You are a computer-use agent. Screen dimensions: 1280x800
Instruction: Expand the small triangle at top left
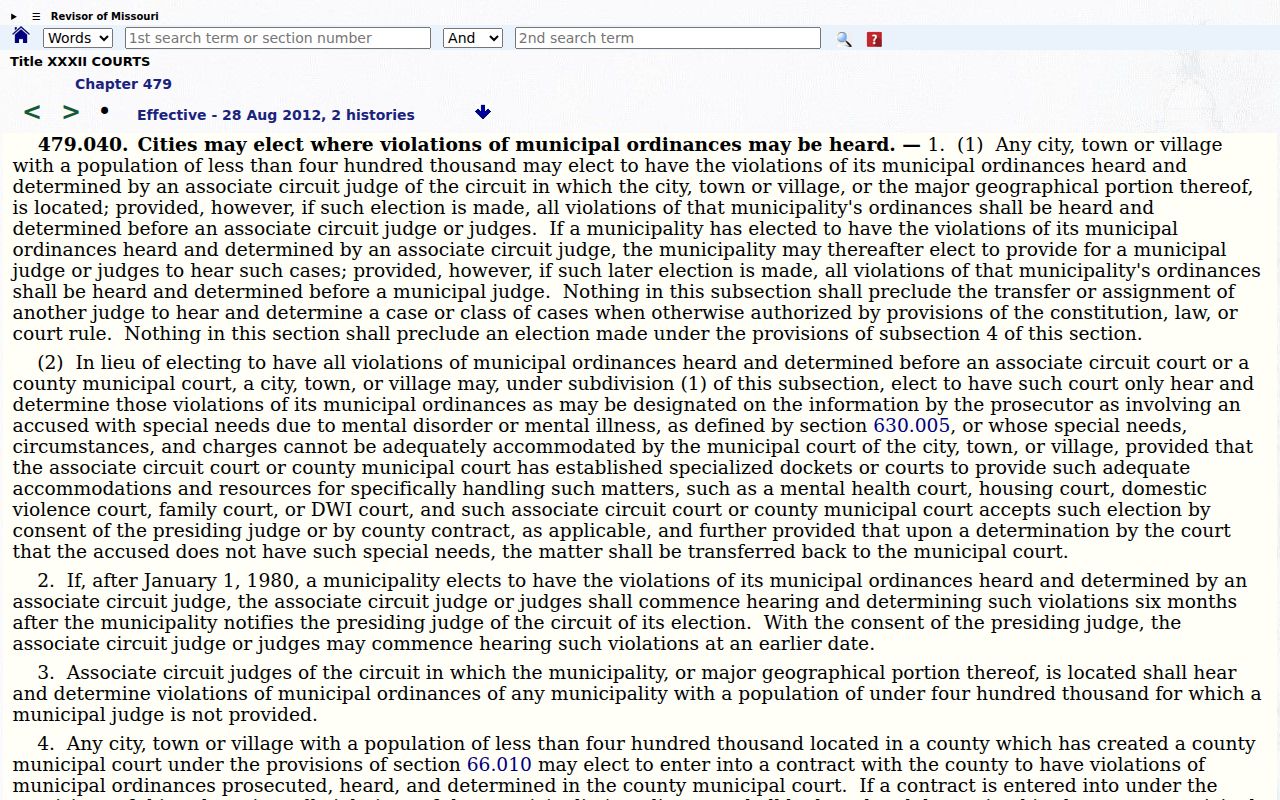[x=14, y=16]
